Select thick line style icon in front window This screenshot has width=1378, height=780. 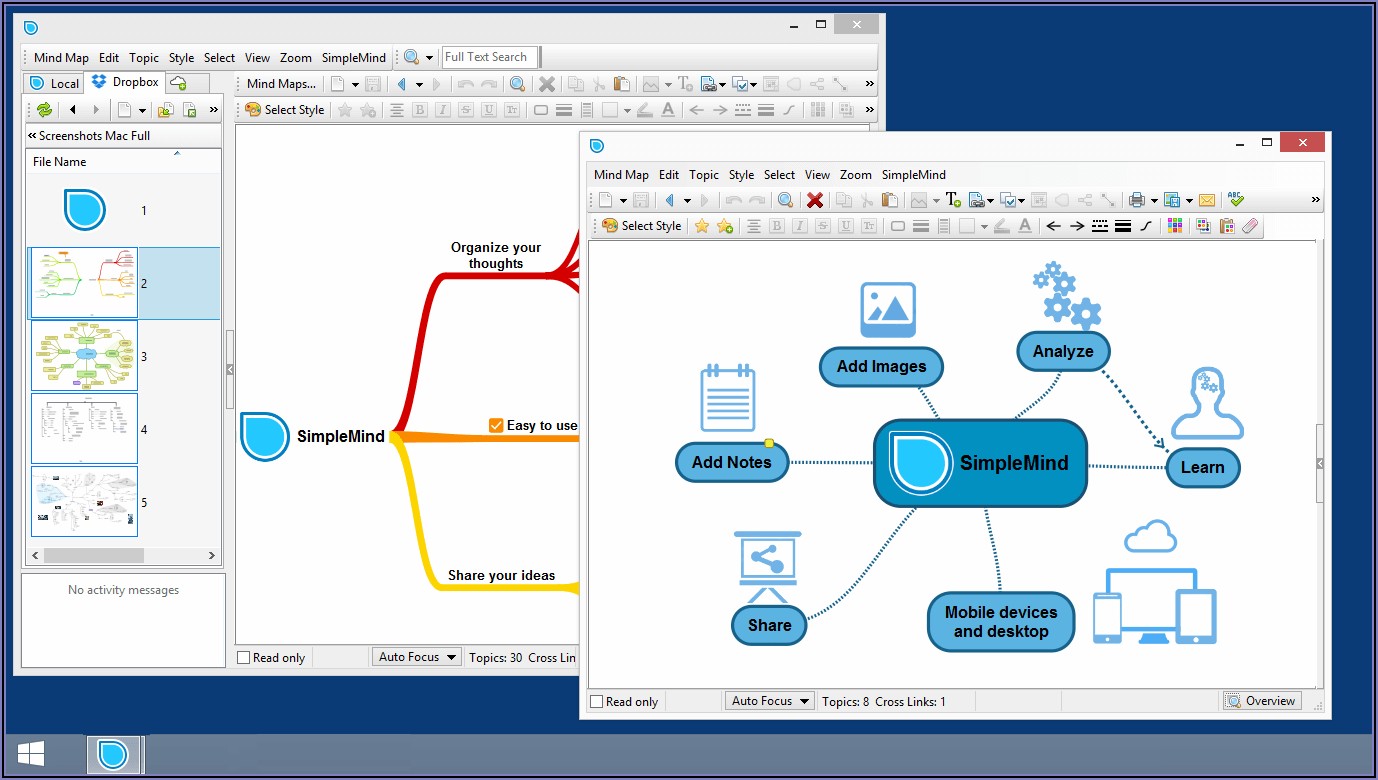pos(1123,226)
